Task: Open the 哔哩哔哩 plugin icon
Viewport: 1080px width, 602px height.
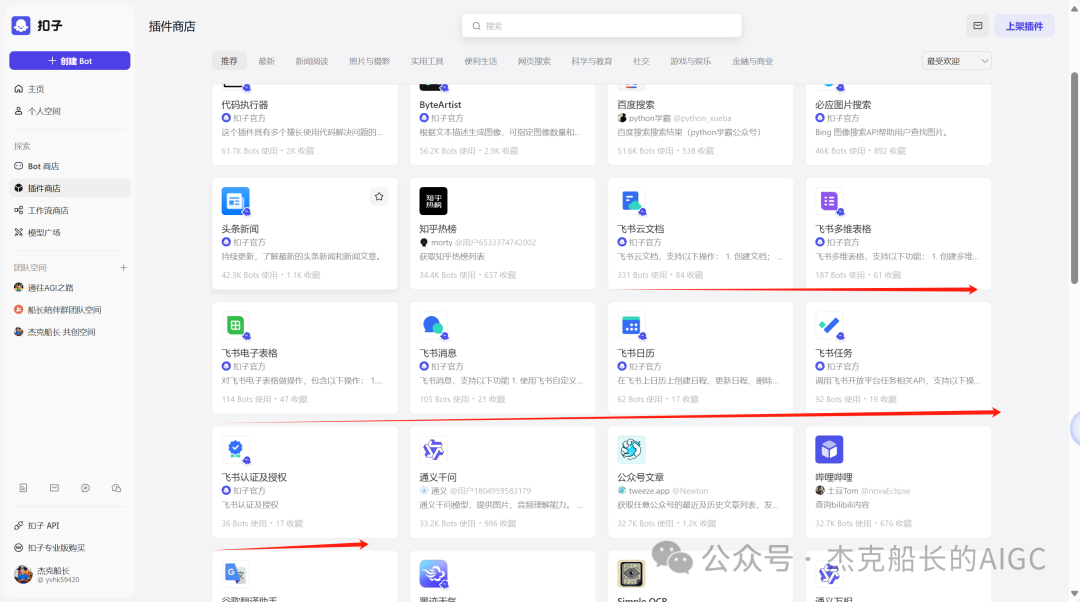Action: pyautogui.click(x=829, y=450)
